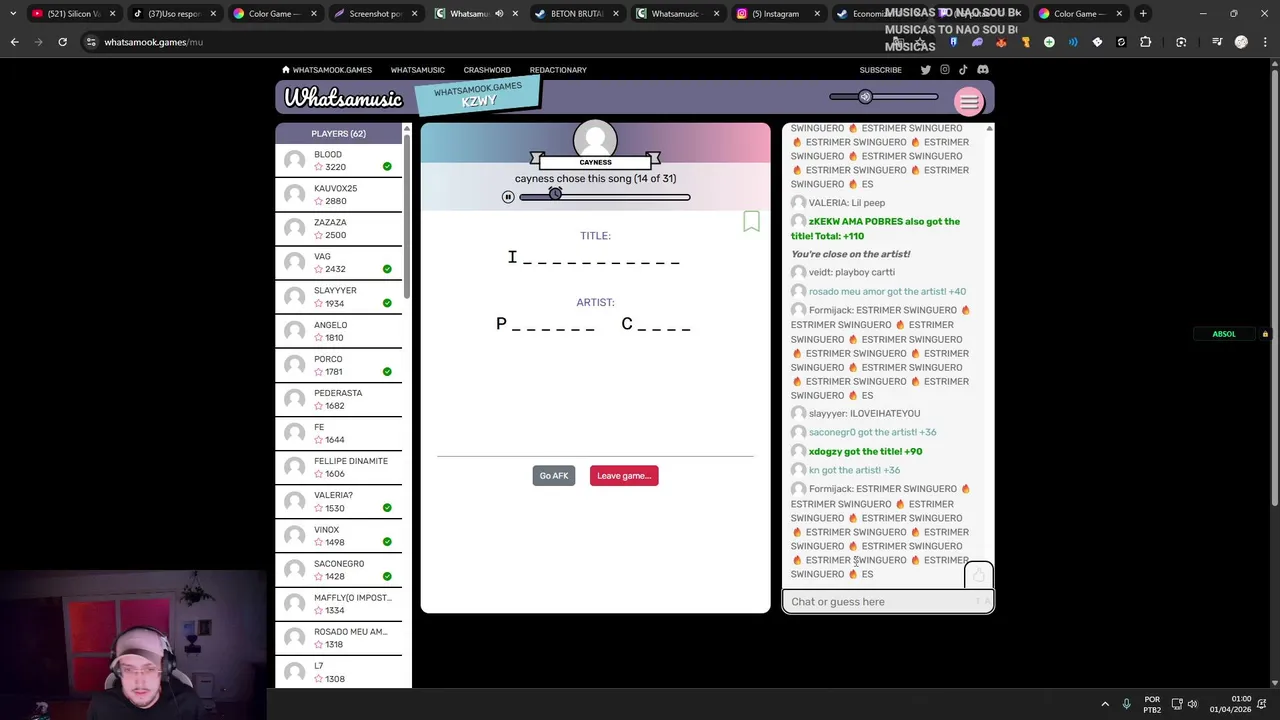Image resolution: width=1280 pixels, height=720 pixels.
Task: Click the green bookmark icon on song card
Action: [x=751, y=221]
